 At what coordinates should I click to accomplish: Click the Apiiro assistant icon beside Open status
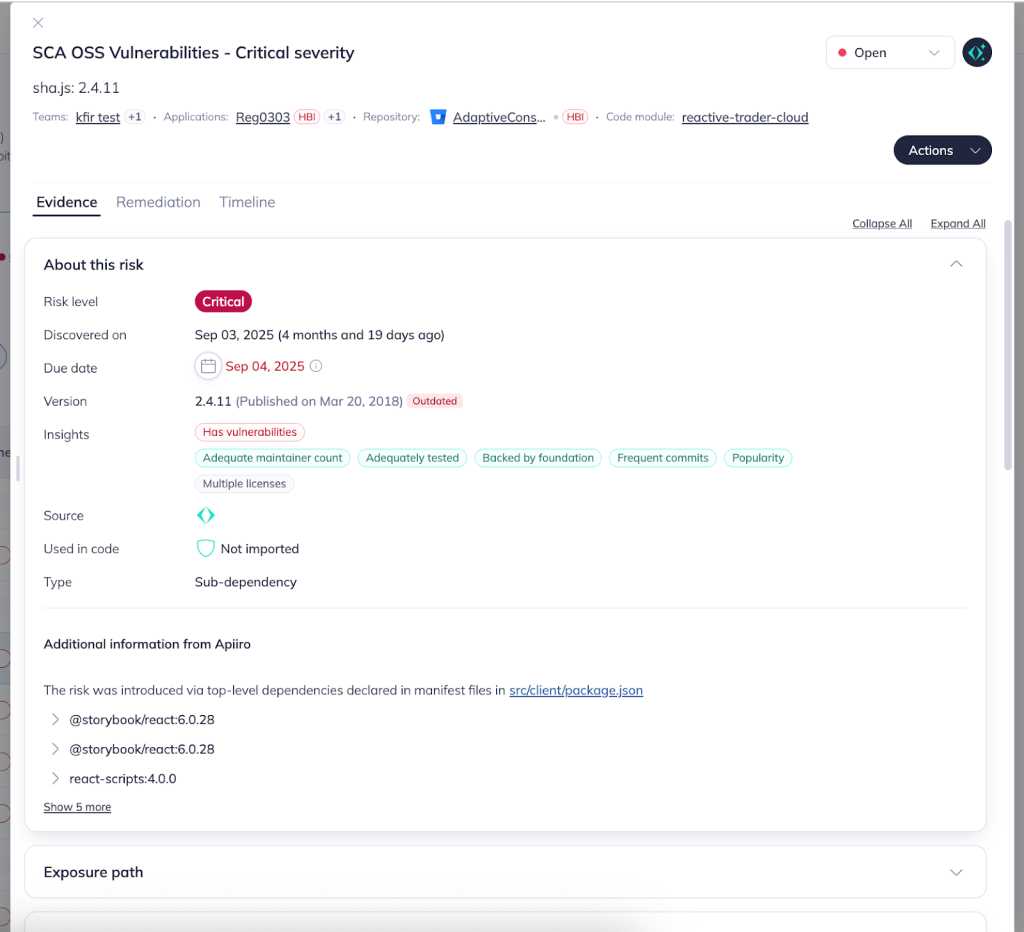976,53
